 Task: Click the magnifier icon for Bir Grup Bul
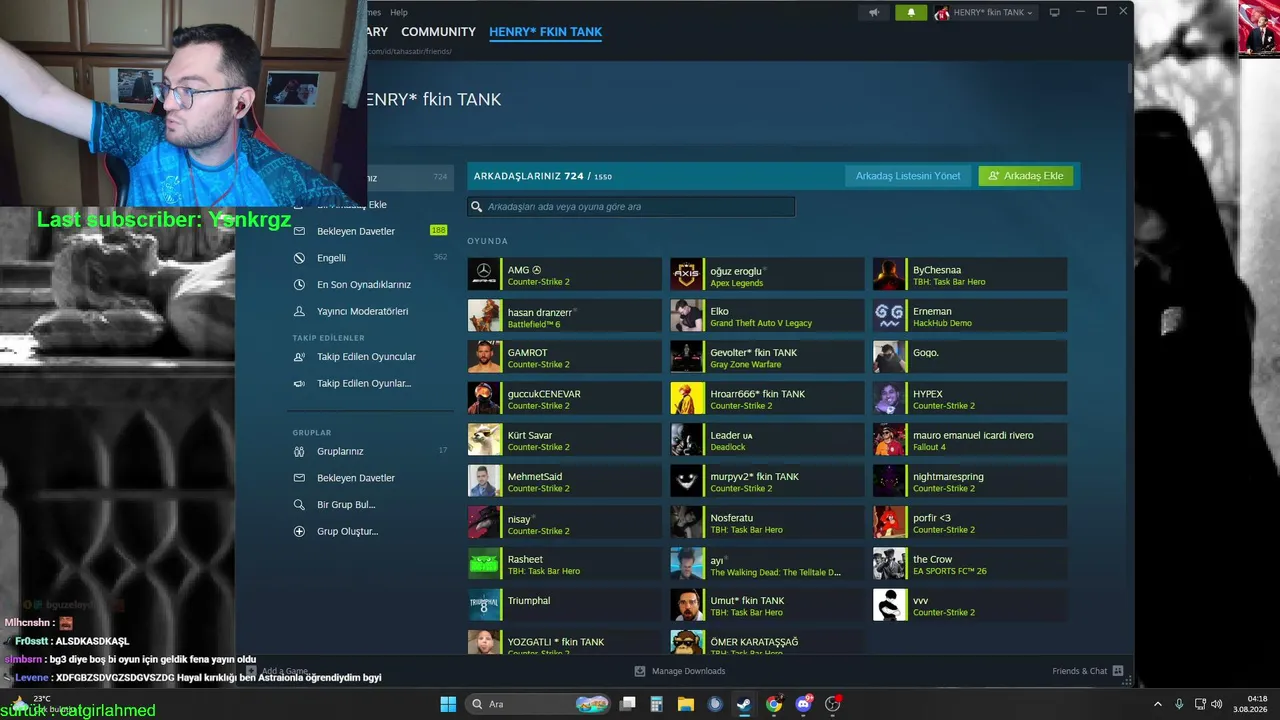(299, 505)
